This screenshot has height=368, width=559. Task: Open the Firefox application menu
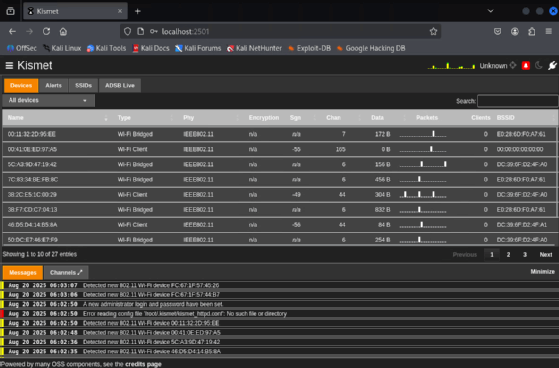coord(549,31)
